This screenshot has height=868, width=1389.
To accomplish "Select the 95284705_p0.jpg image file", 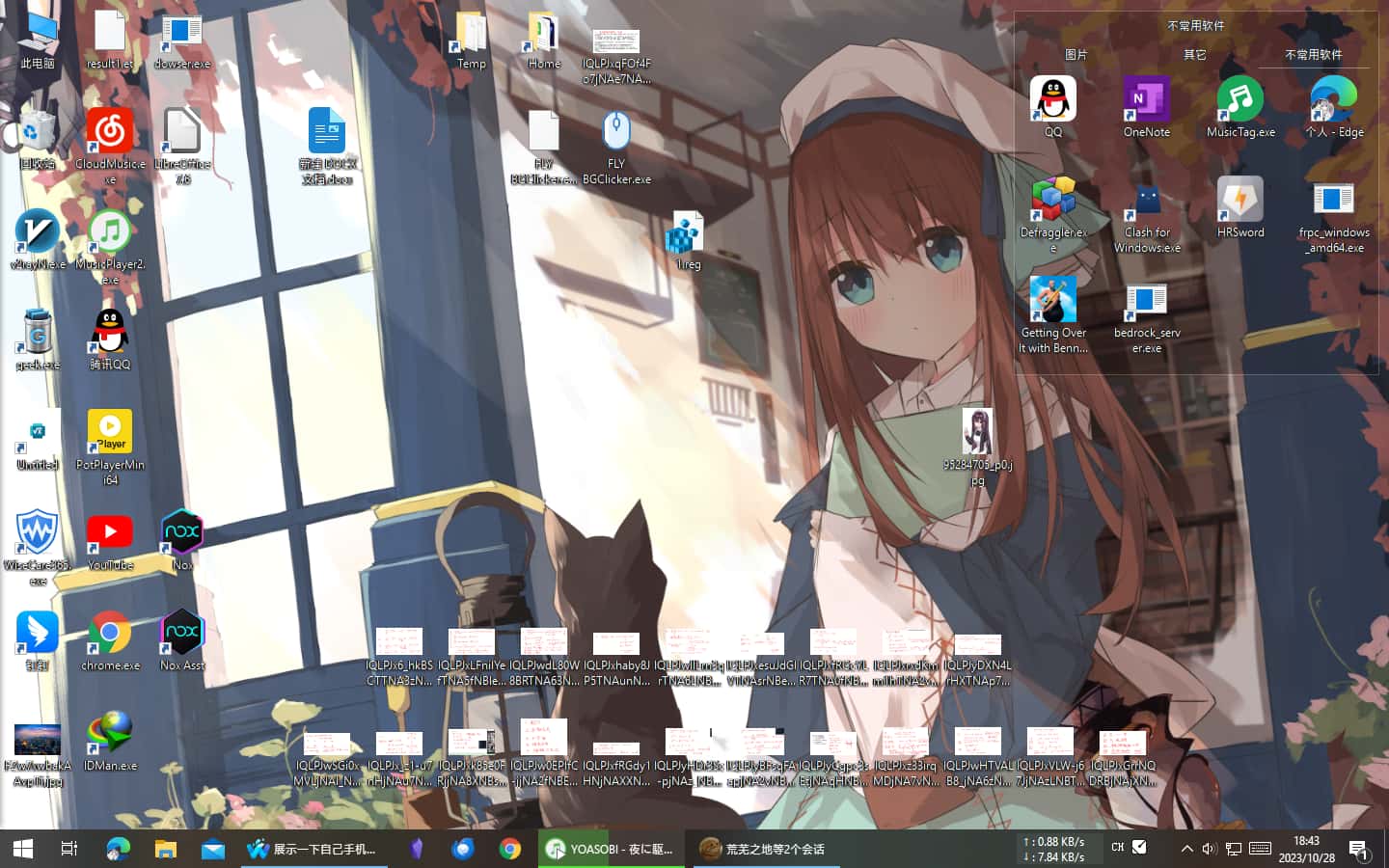I will tap(978, 434).
